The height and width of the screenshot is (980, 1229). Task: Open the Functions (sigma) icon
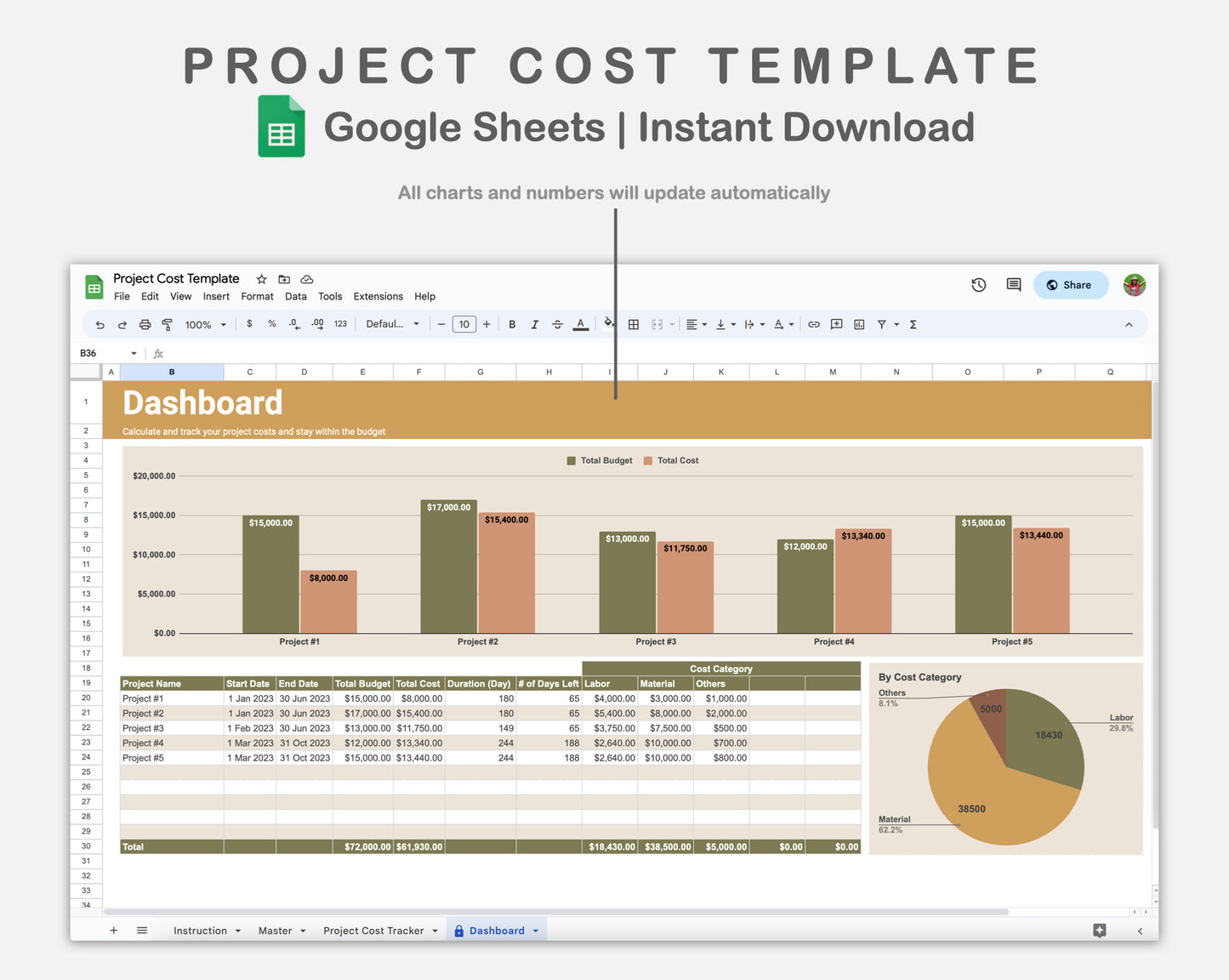912,324
